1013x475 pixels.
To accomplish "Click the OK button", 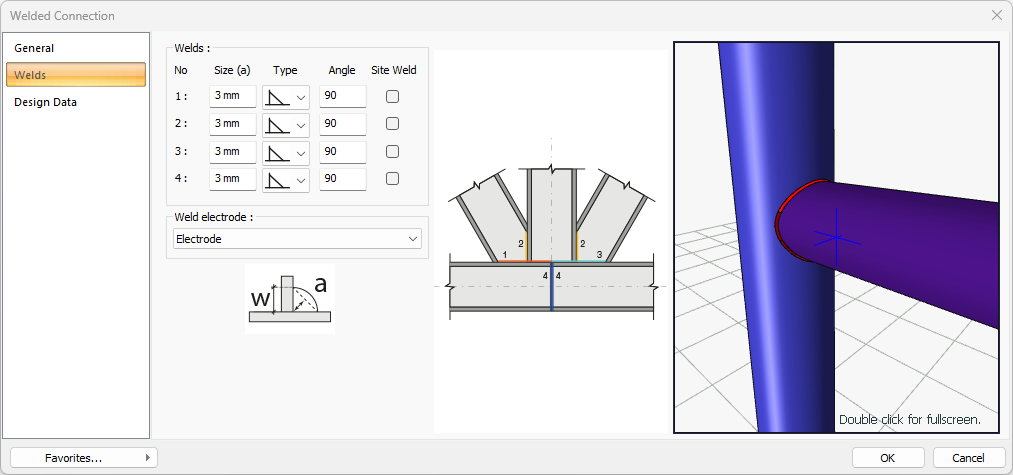I will [888, 458].
